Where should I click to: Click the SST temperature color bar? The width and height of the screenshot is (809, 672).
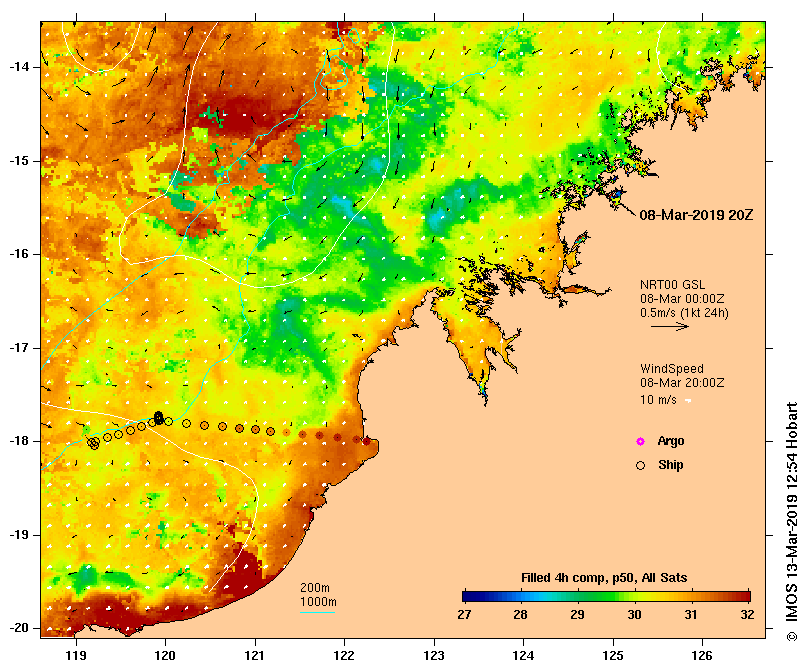[x=606, y=597]
